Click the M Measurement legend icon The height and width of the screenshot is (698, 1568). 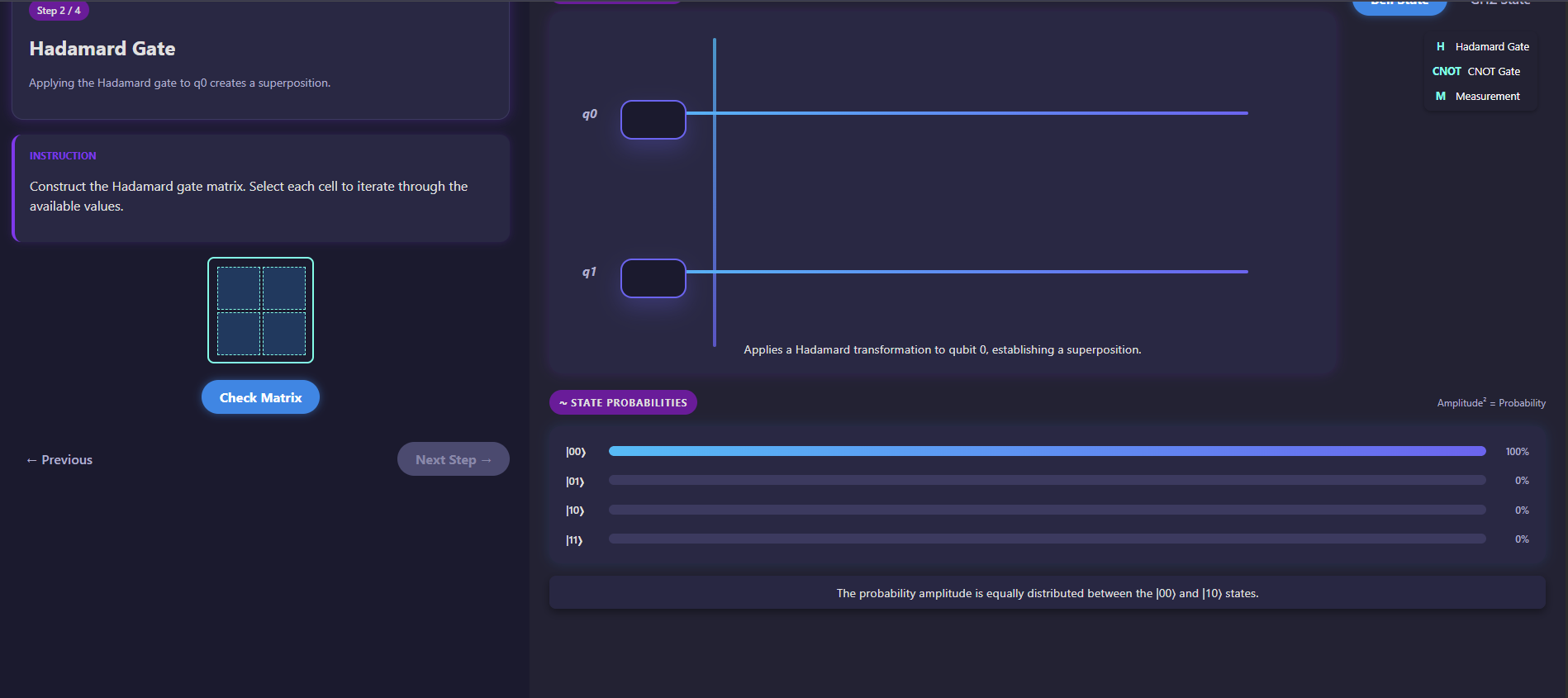tap(1440, 97)
